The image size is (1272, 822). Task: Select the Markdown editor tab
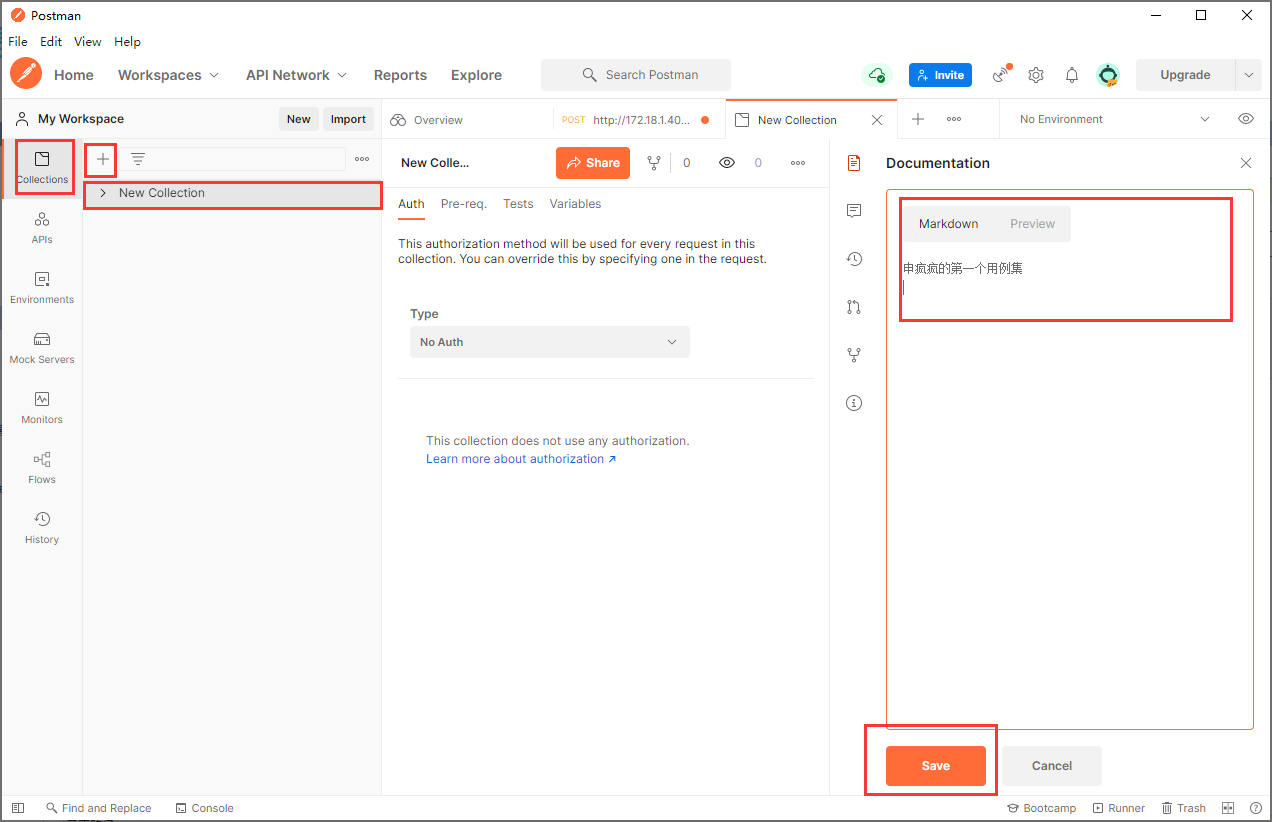pos(948,224)
